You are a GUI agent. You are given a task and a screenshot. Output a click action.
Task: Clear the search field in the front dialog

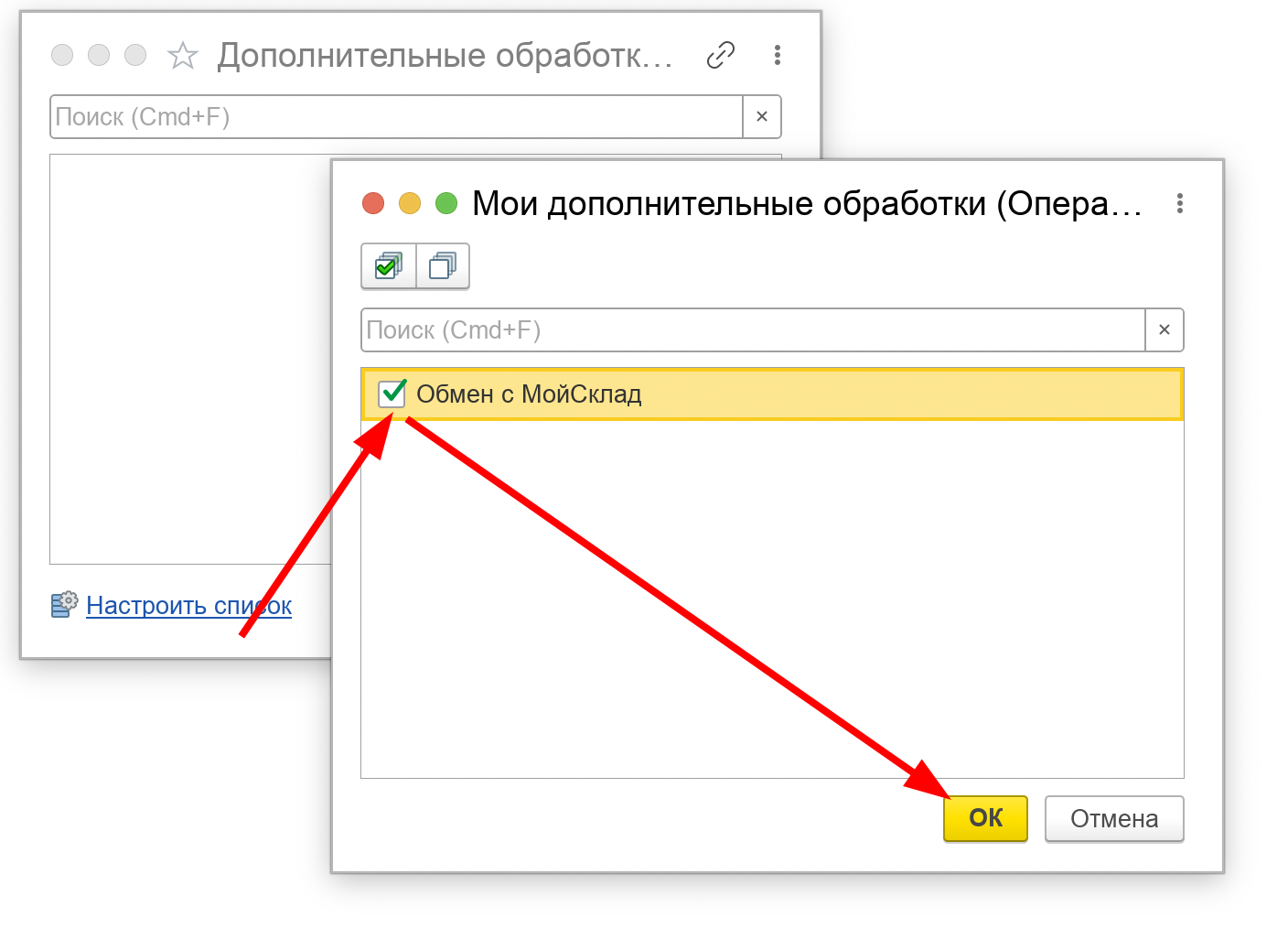tap(1165, 329)
